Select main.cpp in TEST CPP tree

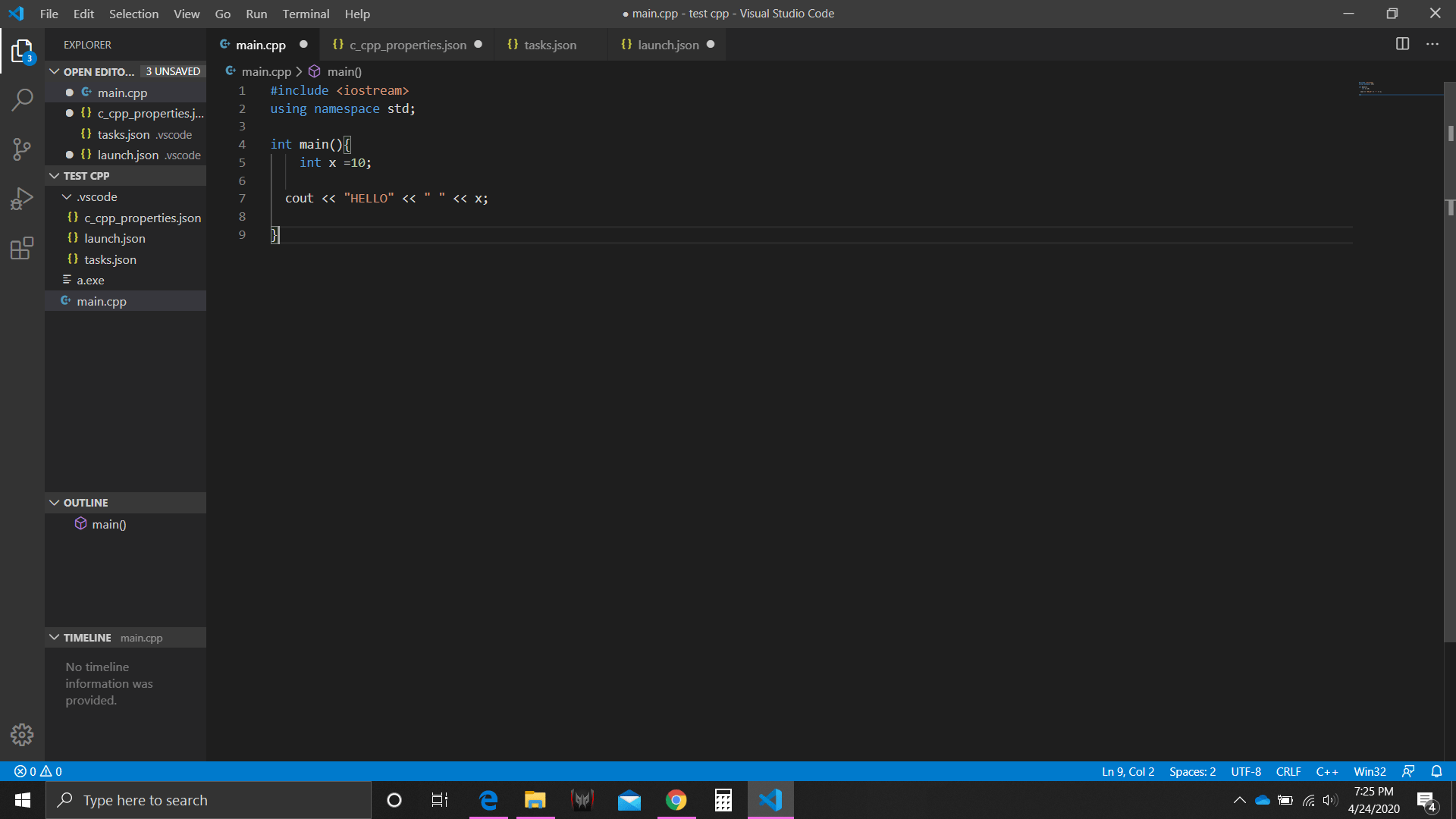pos(125,301)
